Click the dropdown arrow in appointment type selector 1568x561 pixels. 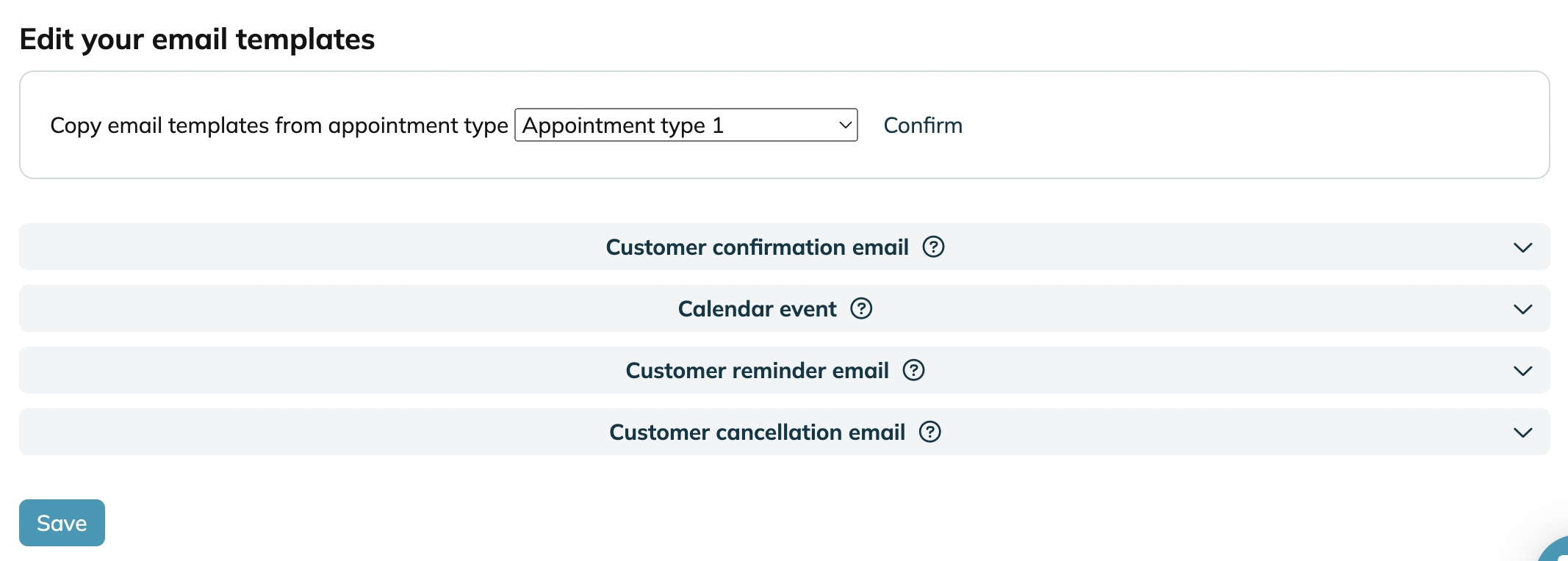tap(845, 125)
